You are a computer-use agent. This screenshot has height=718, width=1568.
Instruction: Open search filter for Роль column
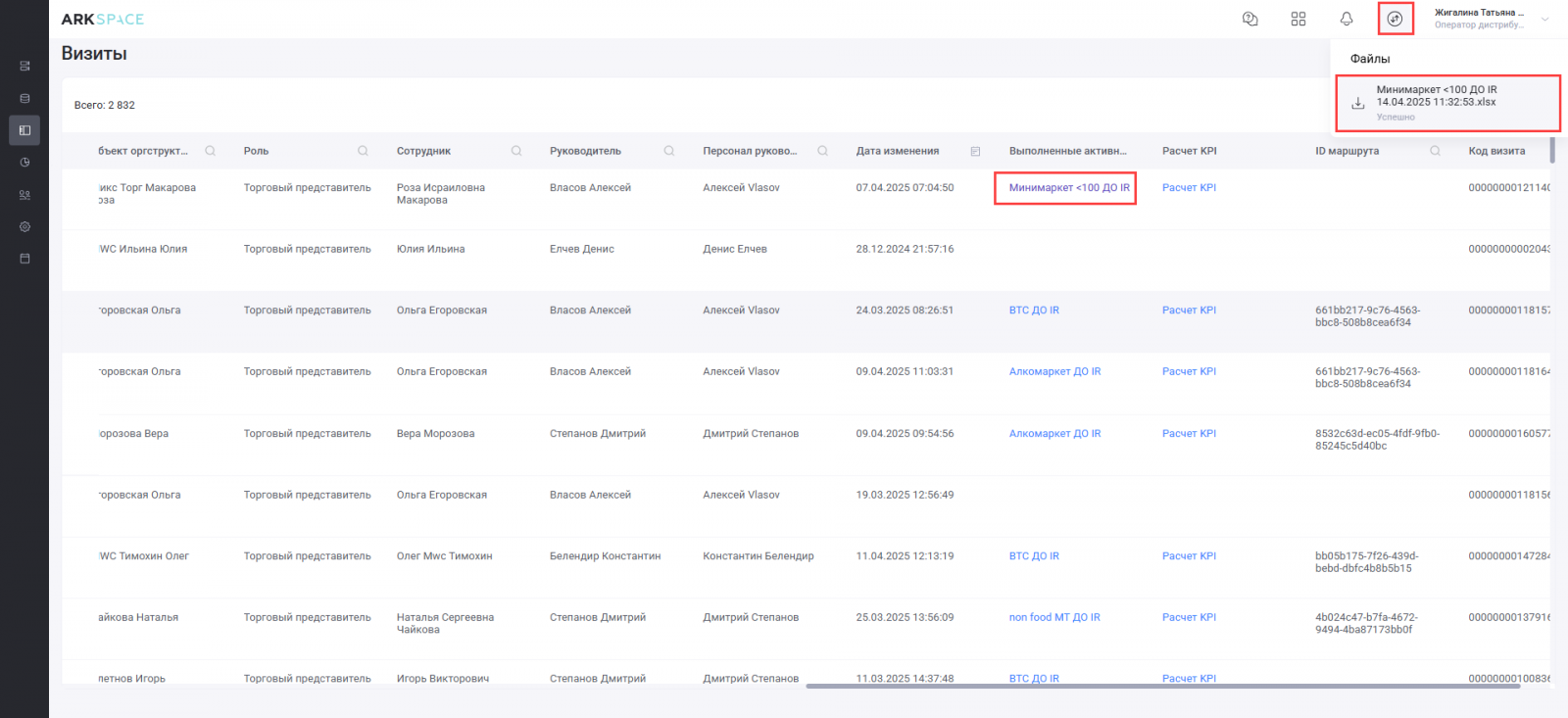pos(363,151)
